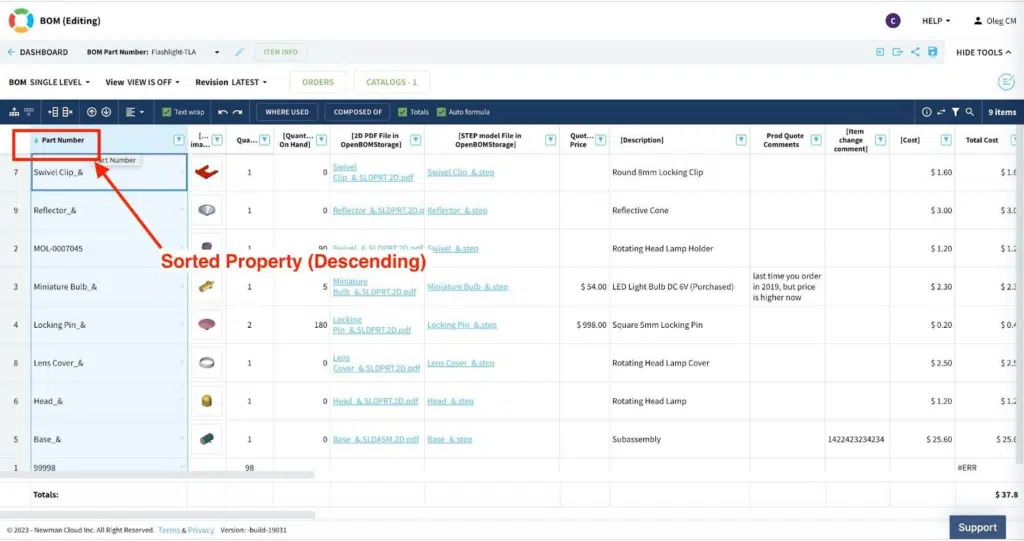Image resolution: width=1024 pixels, height=541 pixels.
Task: Open the ITEM INFO tab
Action: (281, 52)
